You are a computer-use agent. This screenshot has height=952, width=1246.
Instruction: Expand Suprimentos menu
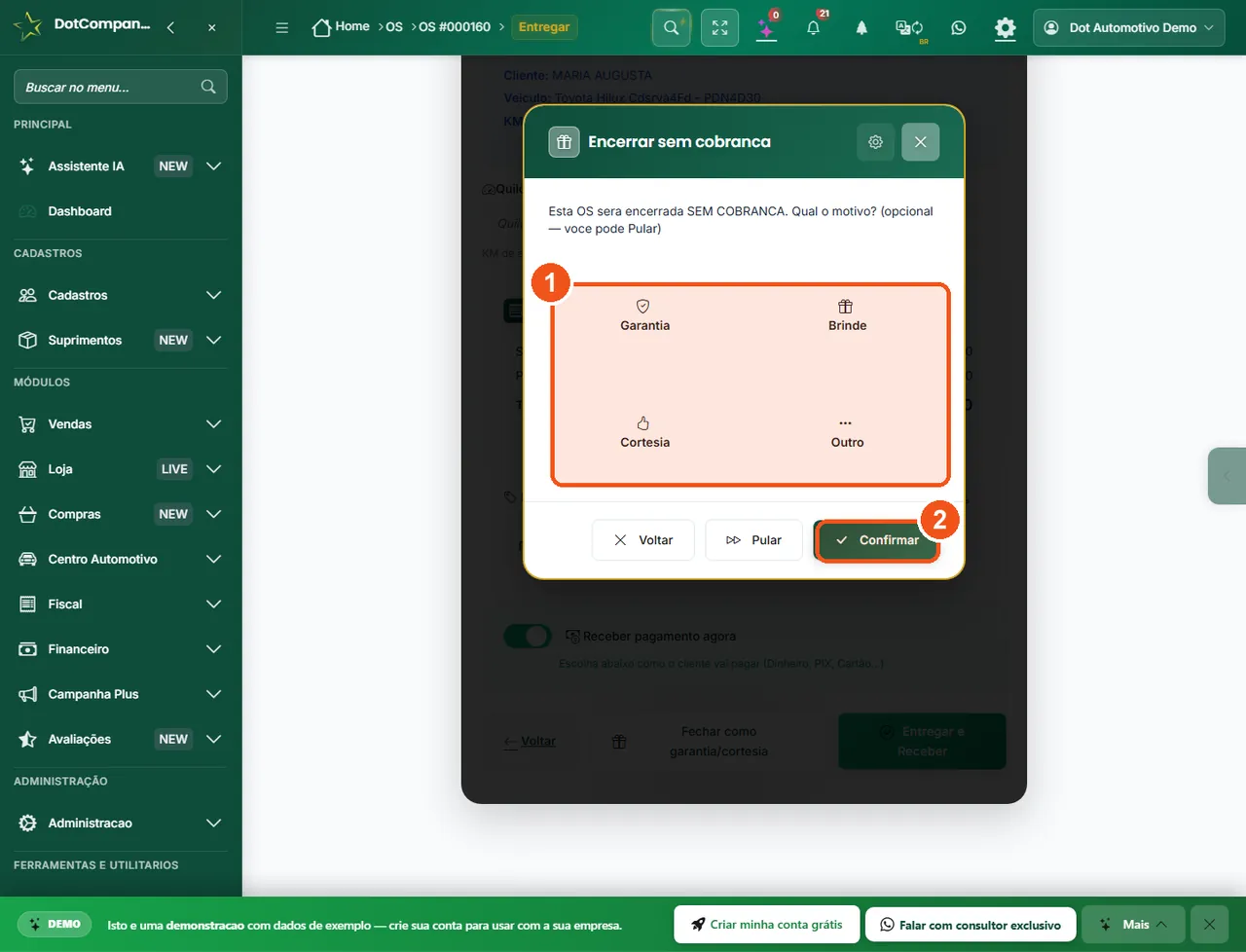(x=121, y=340)
